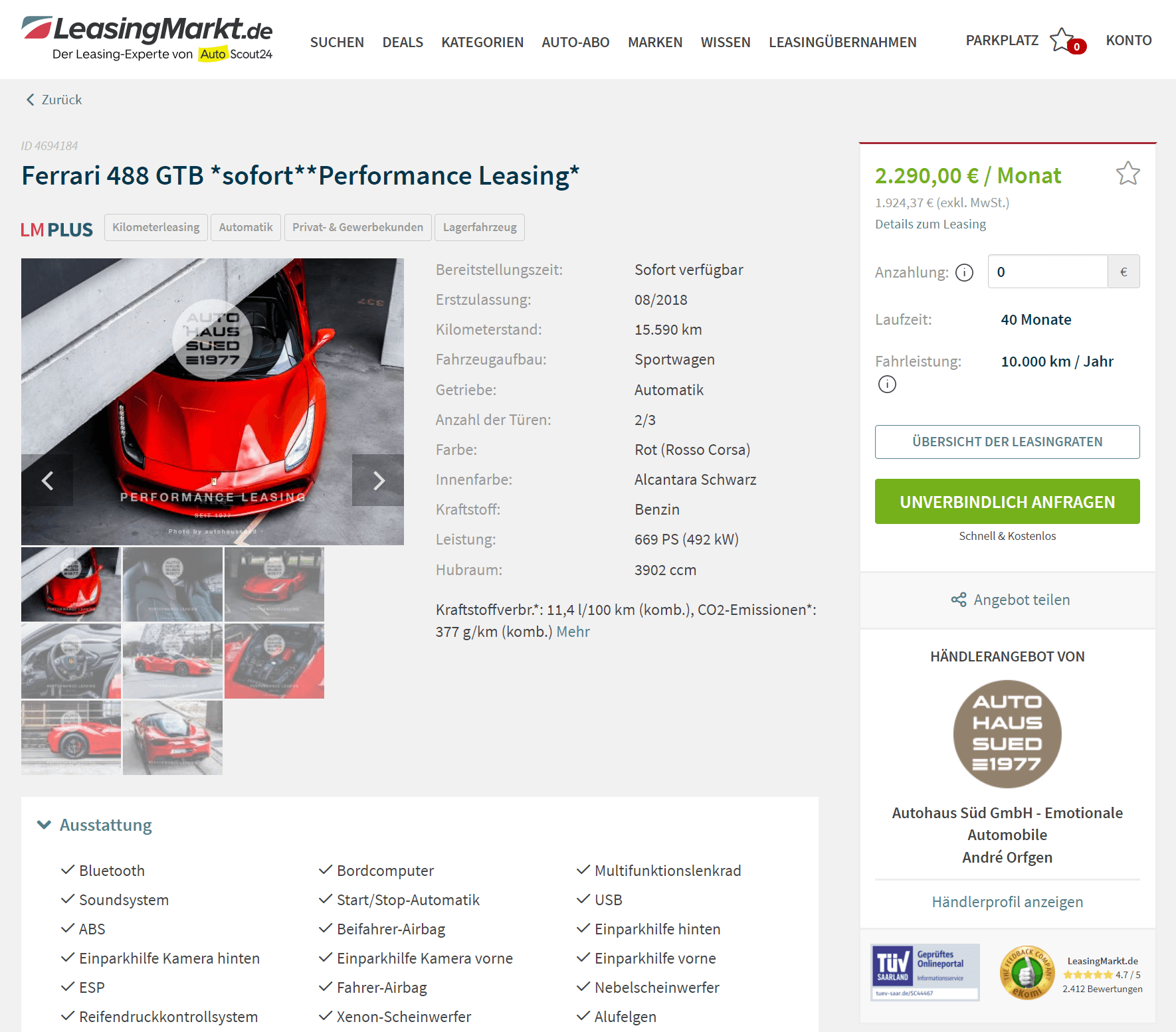The image size is (1176, 1032).
Task: Go back using the Zurück chevron
Action: (30, 100)
